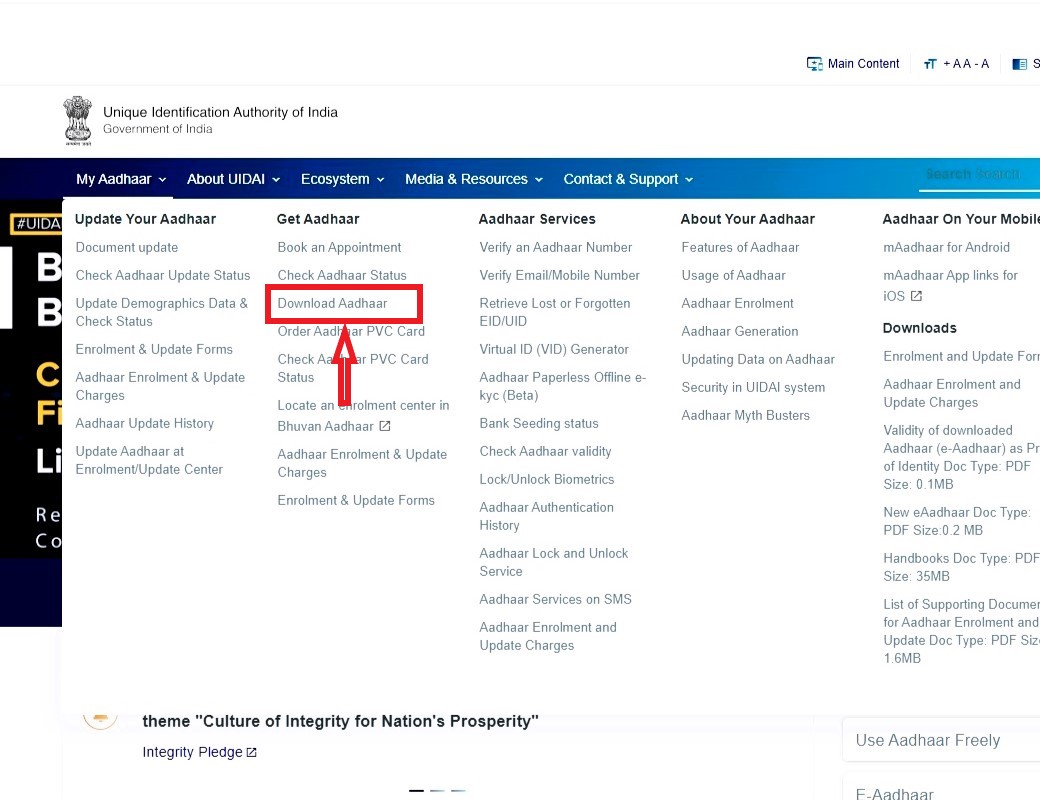The width and height of the screenshot is (1040, 800).
Task: Open Locate an enrolment center in Bhuvan Aadhaar
Action: pos(363,415)
